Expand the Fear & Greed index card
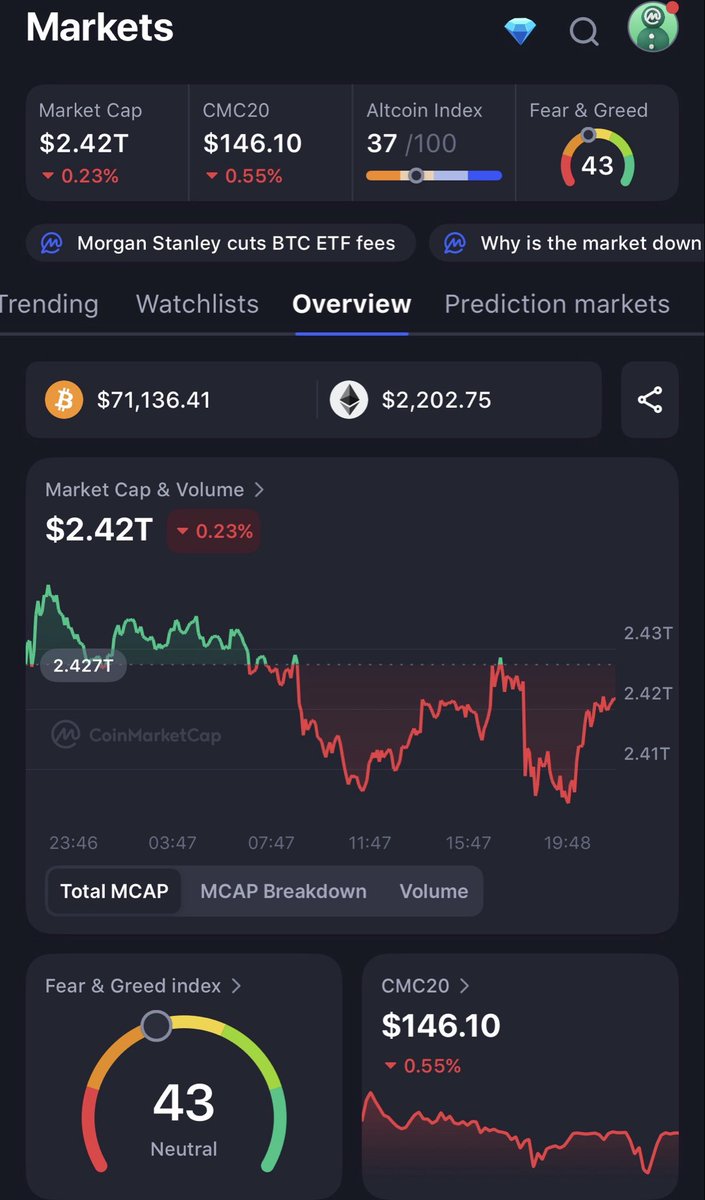This screenshot has height=1200, width=705. click(x=236, y=986)
